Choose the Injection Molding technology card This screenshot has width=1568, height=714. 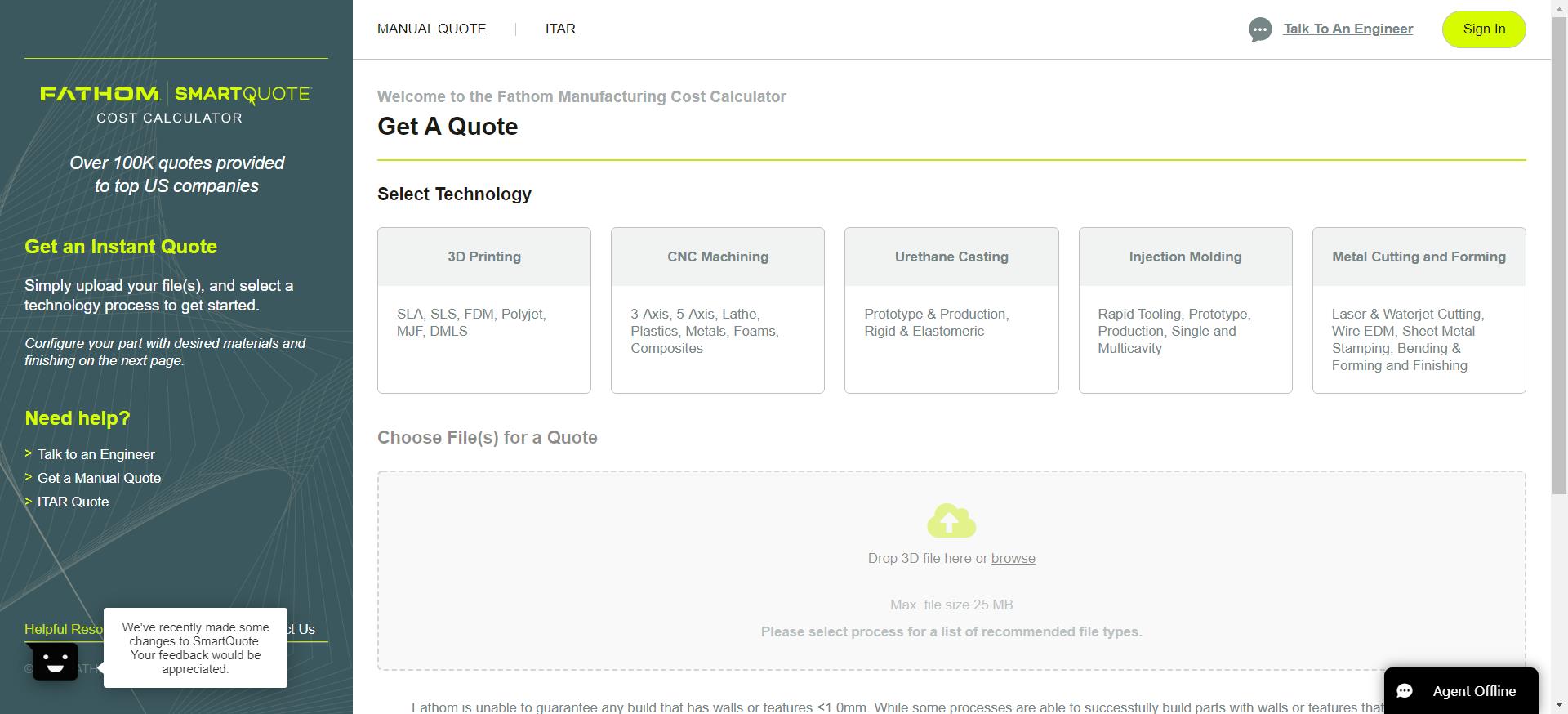(x=1185, y=310)
